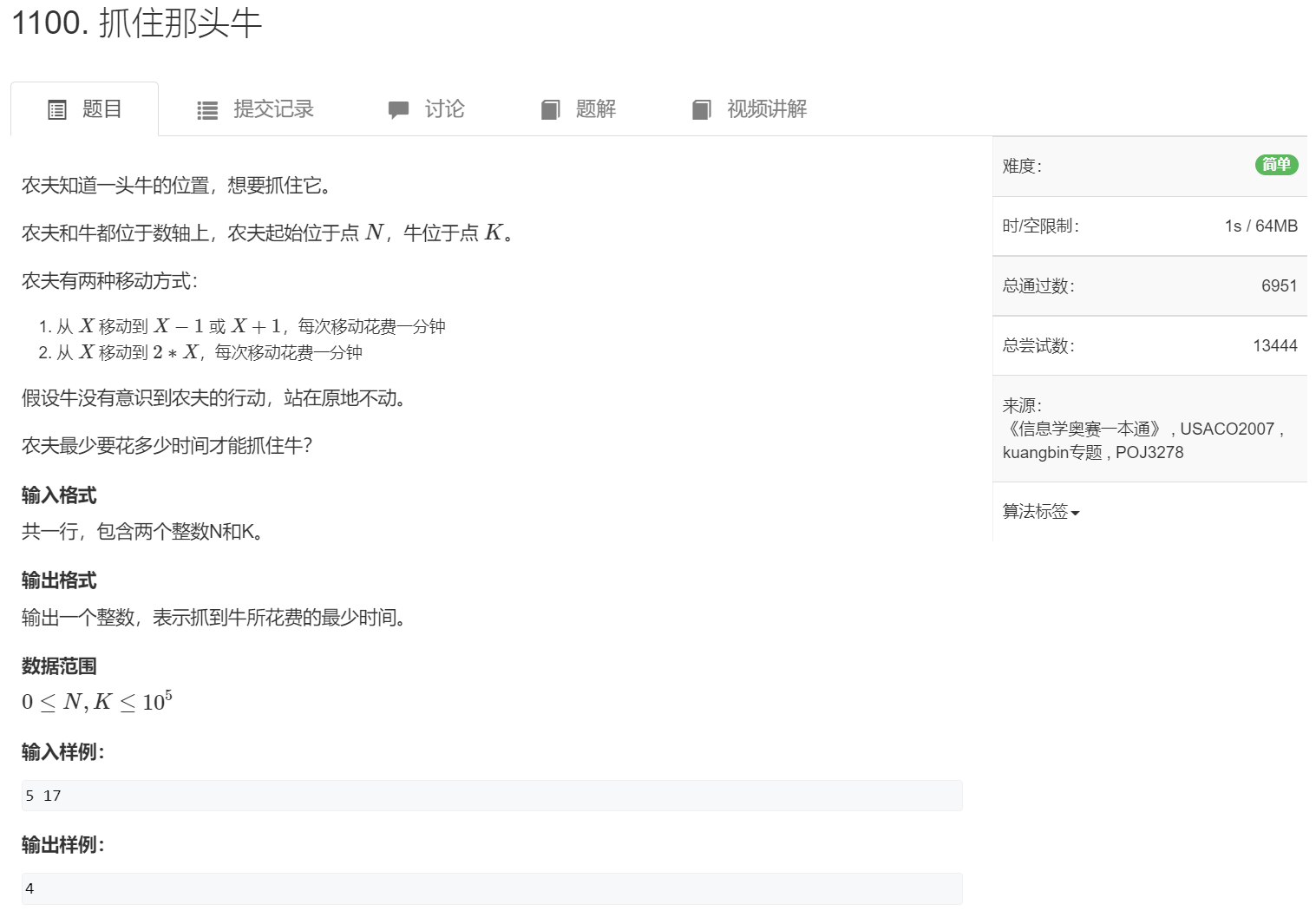
Task: Click the 算法标签 disclosure triangle
Action: pos(1076,514)
